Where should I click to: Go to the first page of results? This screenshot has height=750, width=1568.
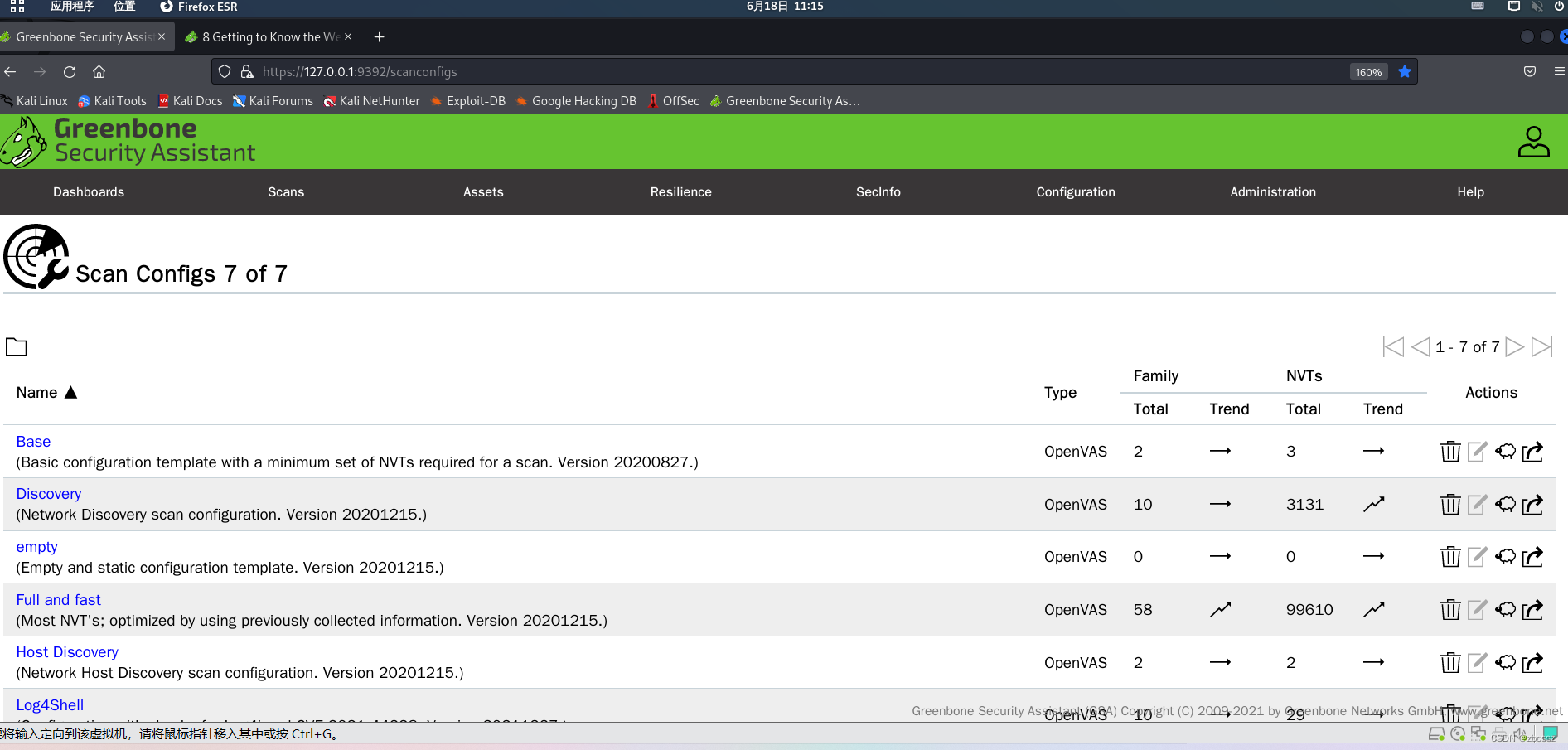1393,346
